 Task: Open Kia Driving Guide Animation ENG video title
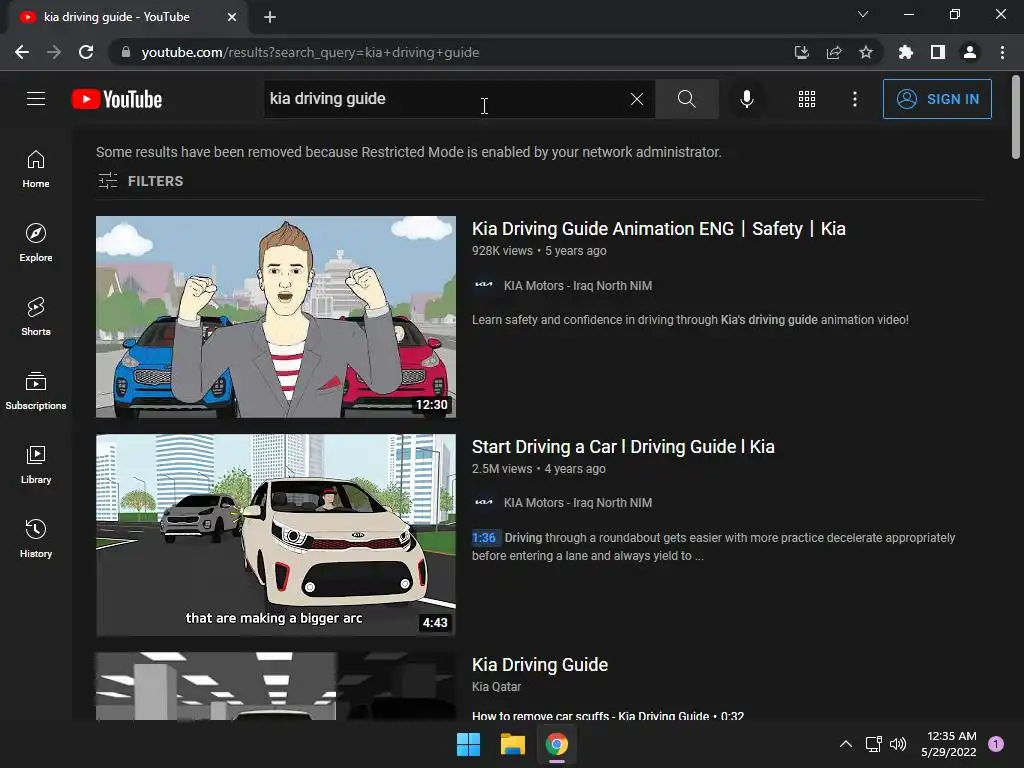click(x=658, y=229)
